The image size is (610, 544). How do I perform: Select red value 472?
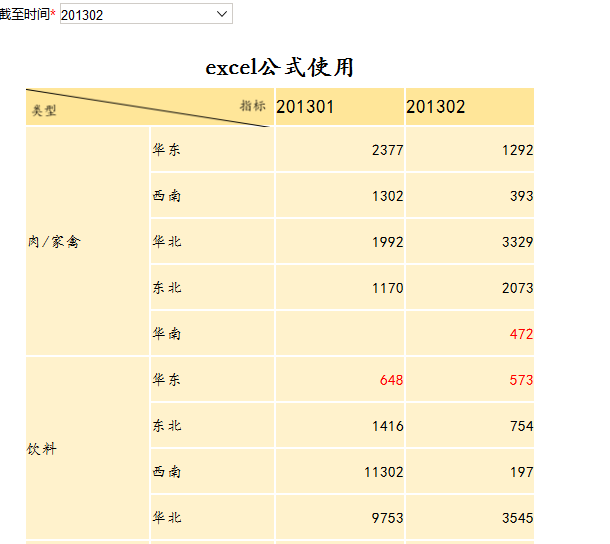[x=522, y=334]
